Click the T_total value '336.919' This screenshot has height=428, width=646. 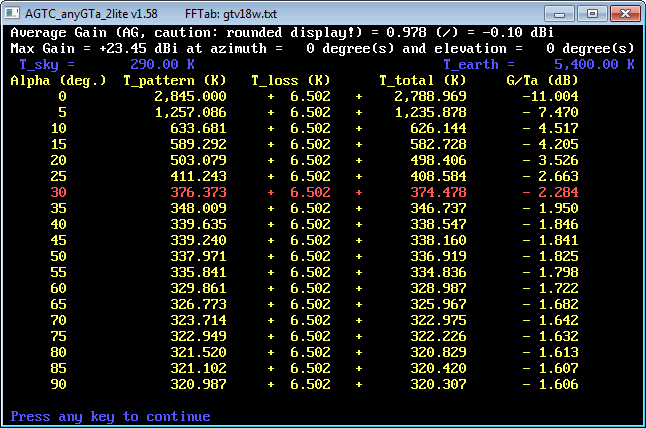[x=438, y=257]
